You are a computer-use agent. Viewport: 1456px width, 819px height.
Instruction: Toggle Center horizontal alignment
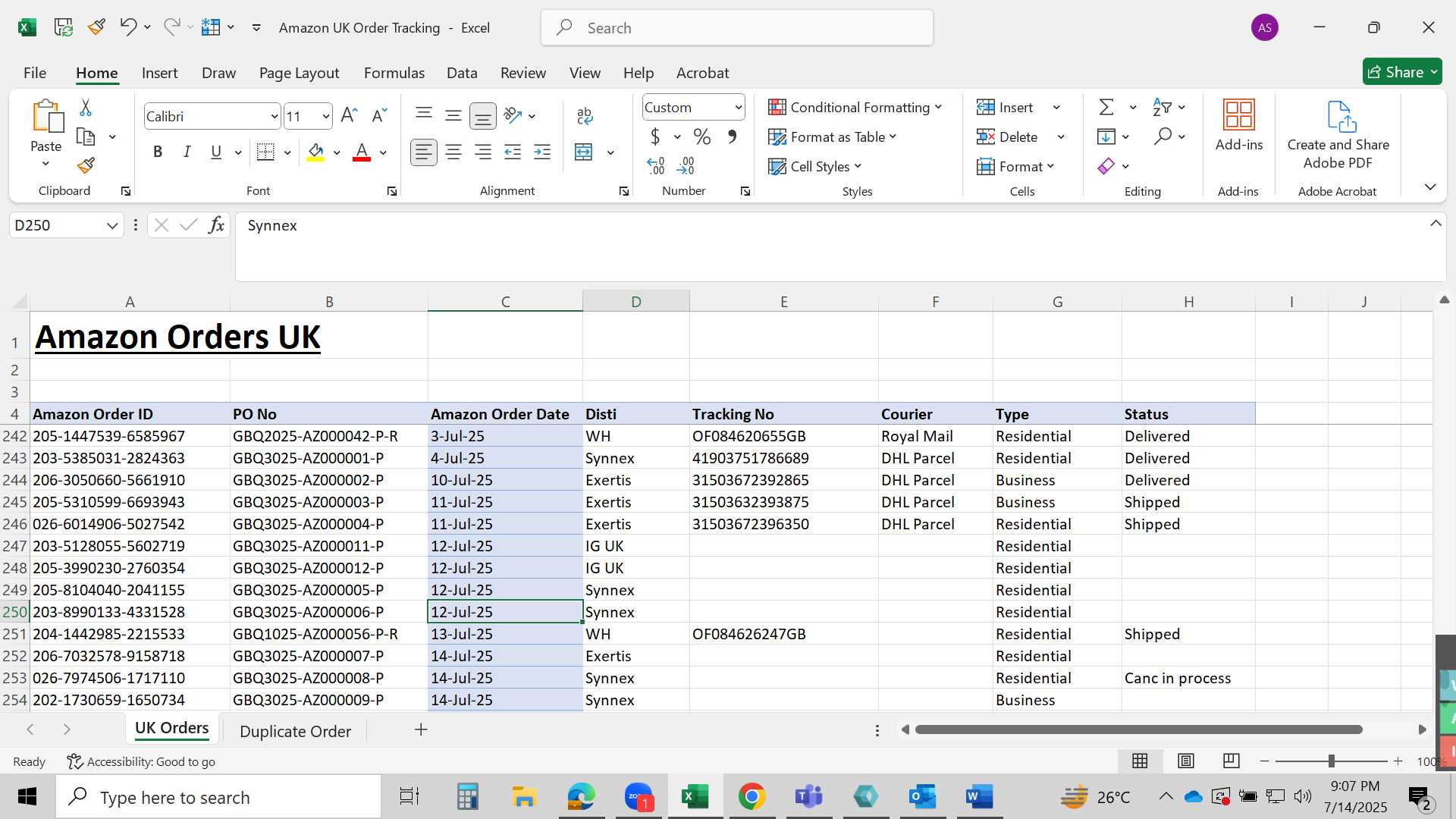pos(453,152)
